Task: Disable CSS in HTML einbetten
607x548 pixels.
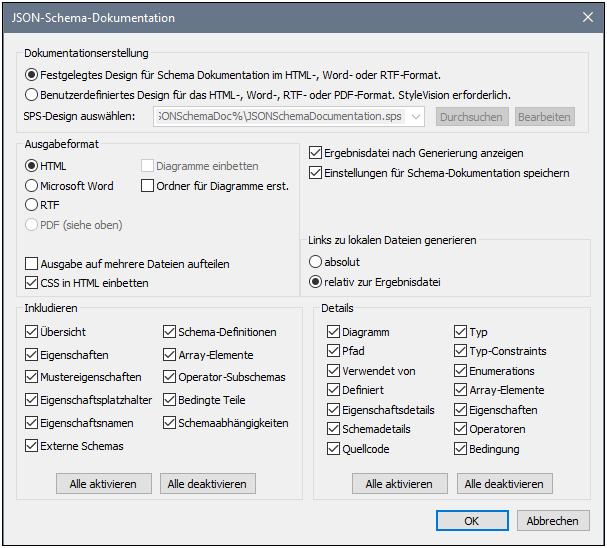Action: [x=32, y=283]
